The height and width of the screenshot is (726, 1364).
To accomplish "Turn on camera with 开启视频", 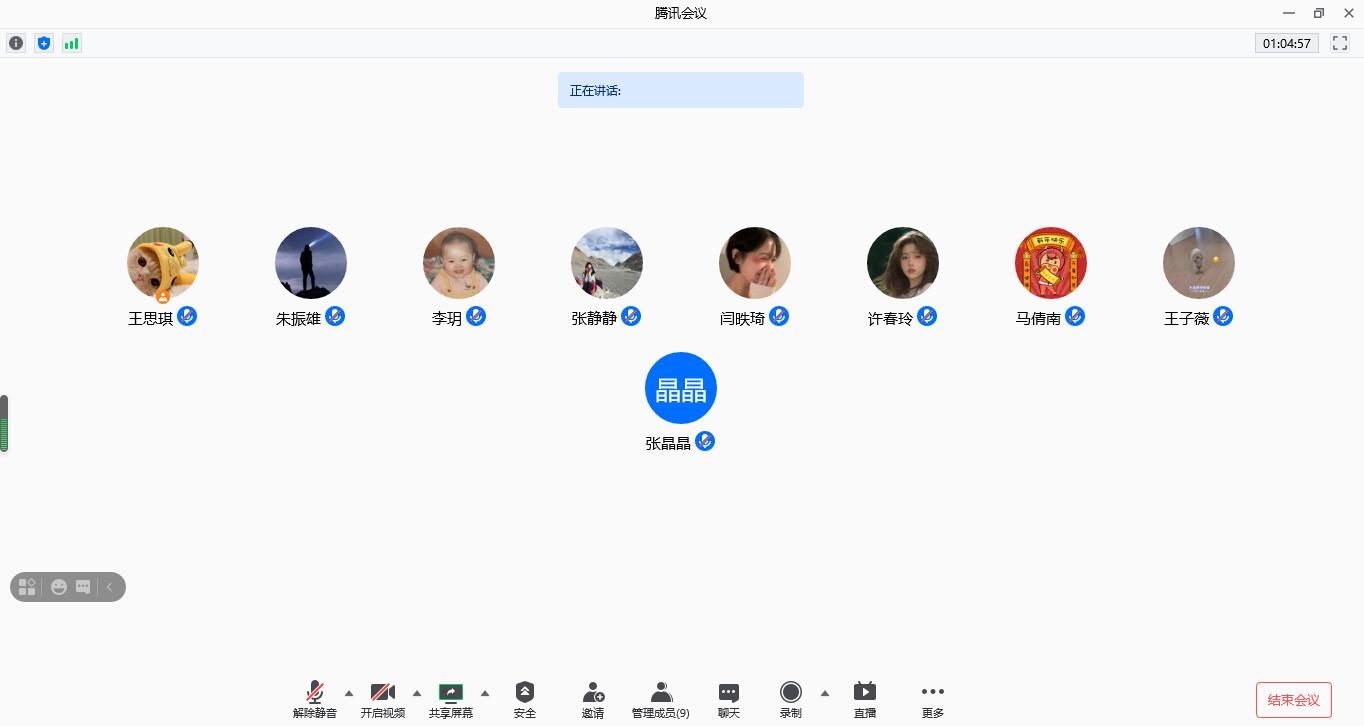I will pyautogui.click(x=383, y=699).
